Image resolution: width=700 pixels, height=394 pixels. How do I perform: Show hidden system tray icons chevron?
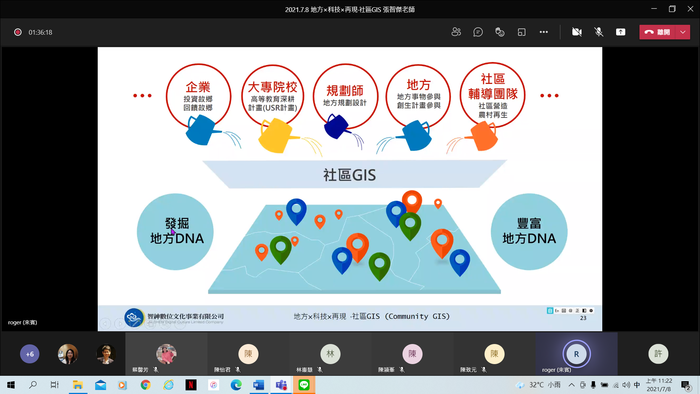(x=571, y=385)
